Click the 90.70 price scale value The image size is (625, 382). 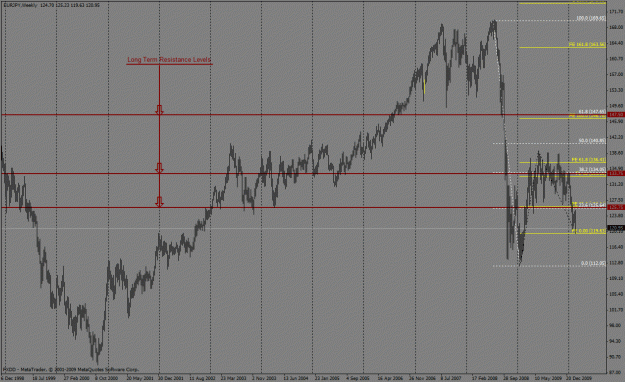coord(616,357)
